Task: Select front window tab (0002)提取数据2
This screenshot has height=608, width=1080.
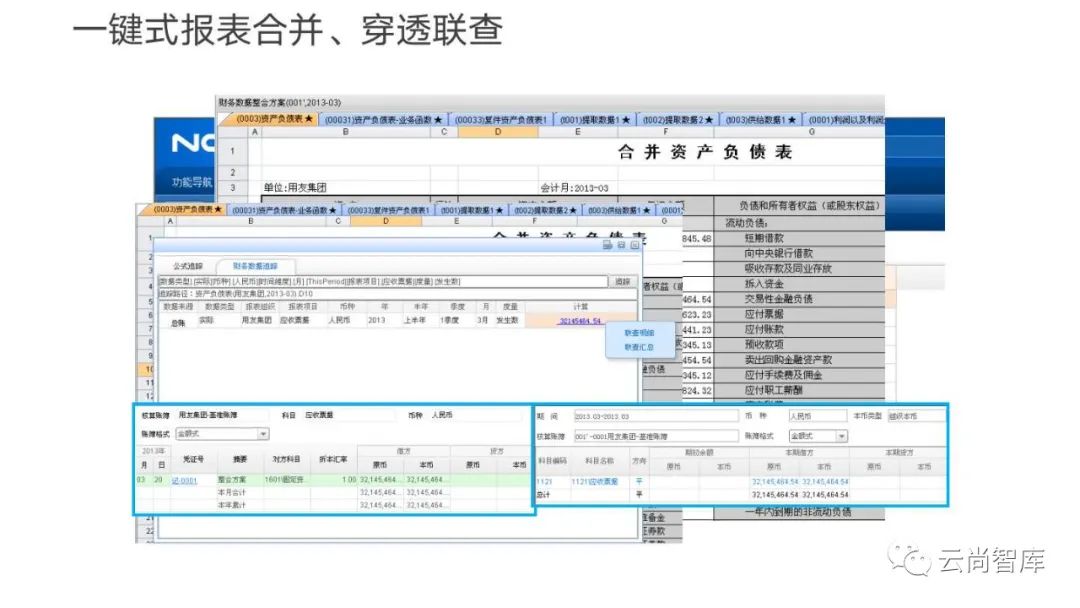Action: pyautogui.click(x=545, y=210)
